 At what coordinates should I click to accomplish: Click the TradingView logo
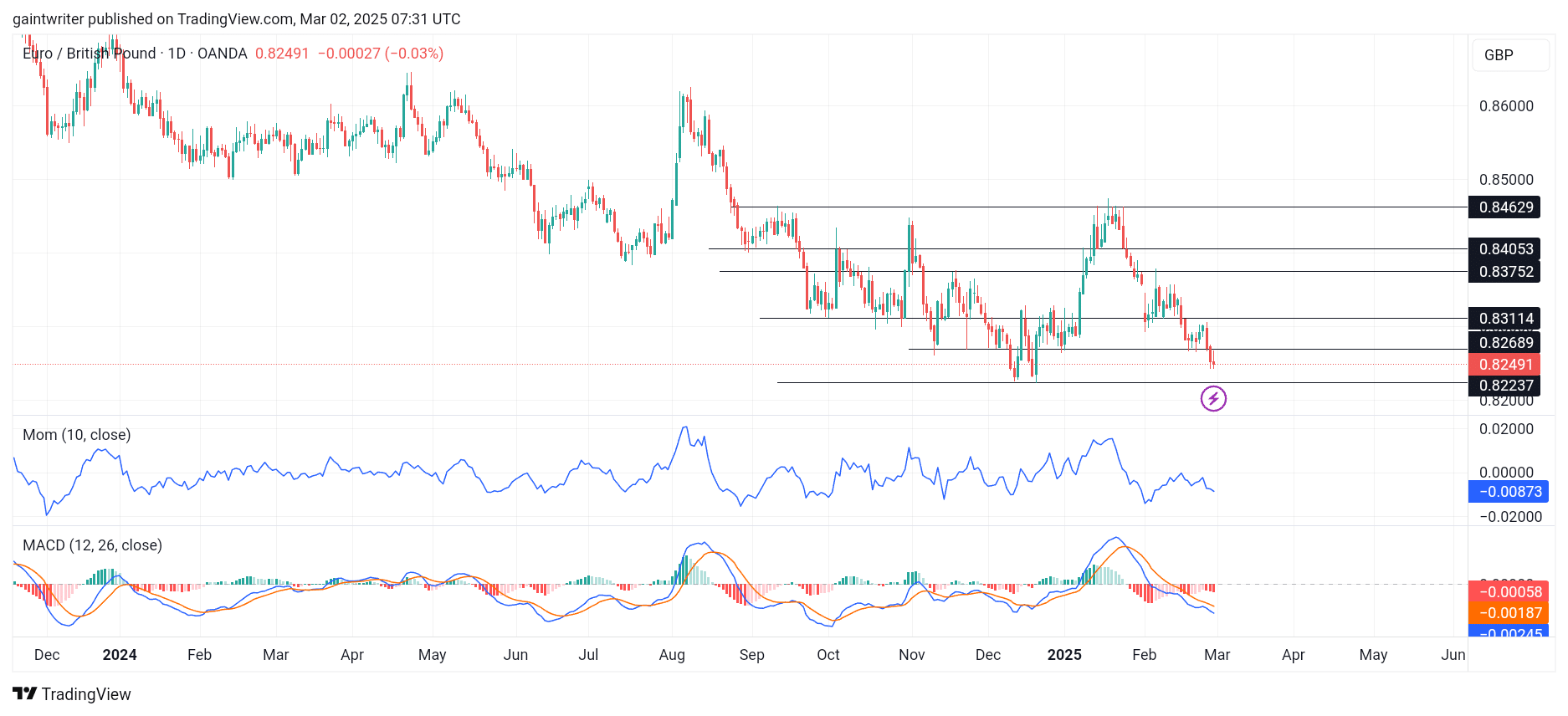point(72,694)
